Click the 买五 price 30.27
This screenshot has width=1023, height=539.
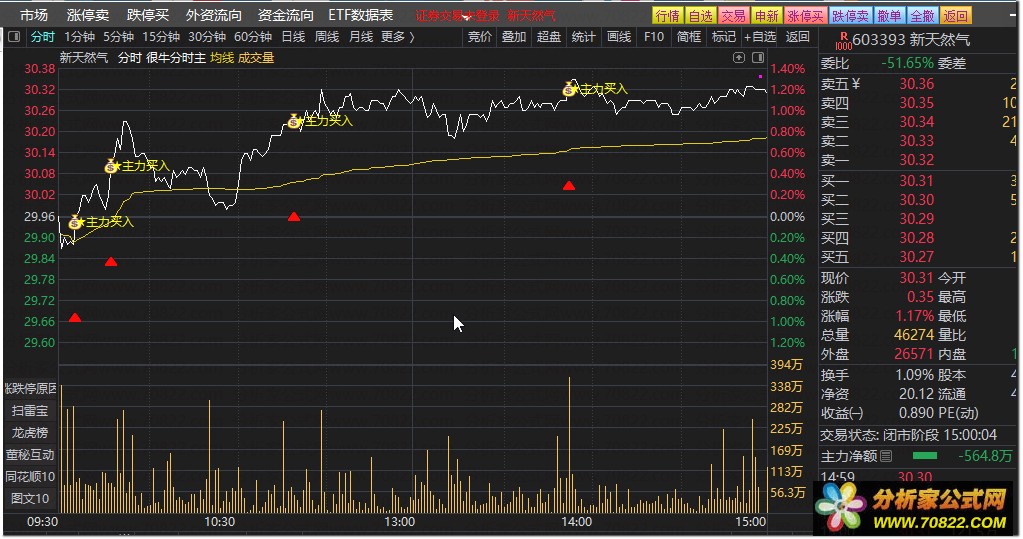[x=917, y=257]
